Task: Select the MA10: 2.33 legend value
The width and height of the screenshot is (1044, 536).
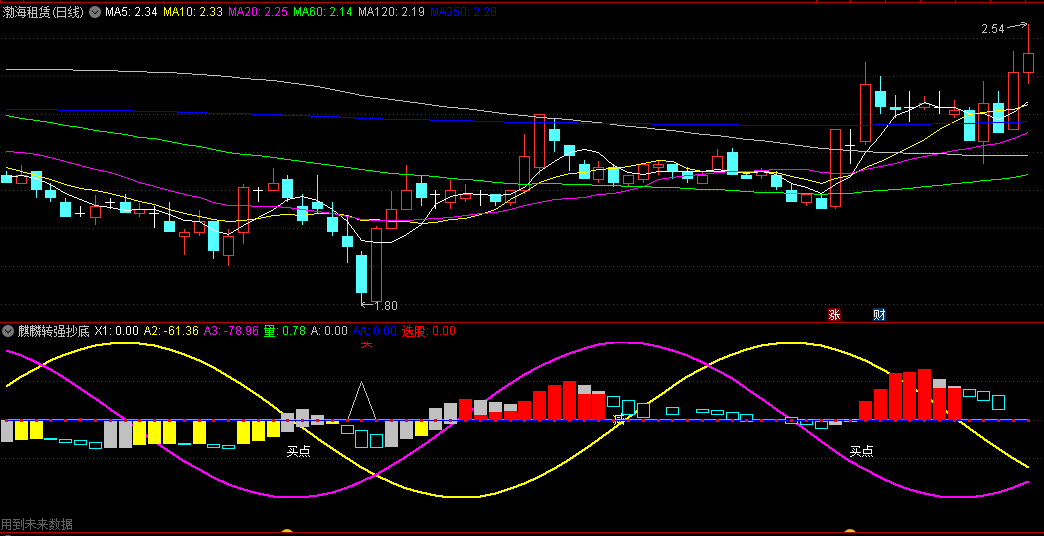Action: (192, 11)
